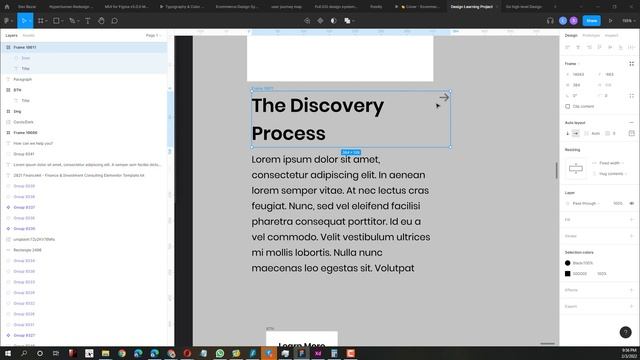Click the Boolean operations icon
This screenshot has width=640, height=360.
click(x=347, y=20)
